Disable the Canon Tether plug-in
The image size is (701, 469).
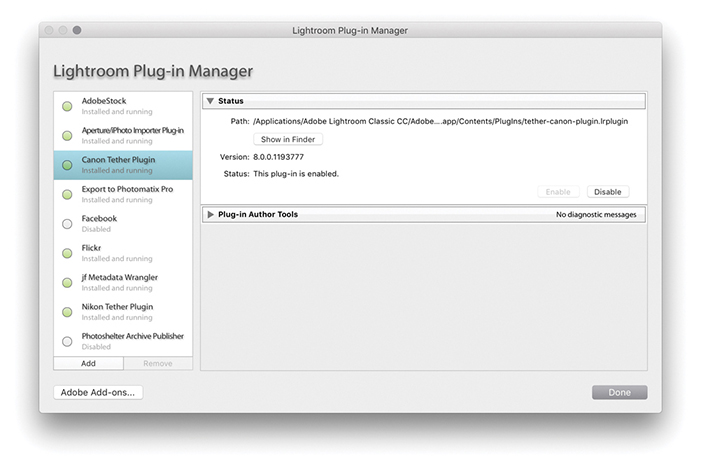click(x=608, y=191)
